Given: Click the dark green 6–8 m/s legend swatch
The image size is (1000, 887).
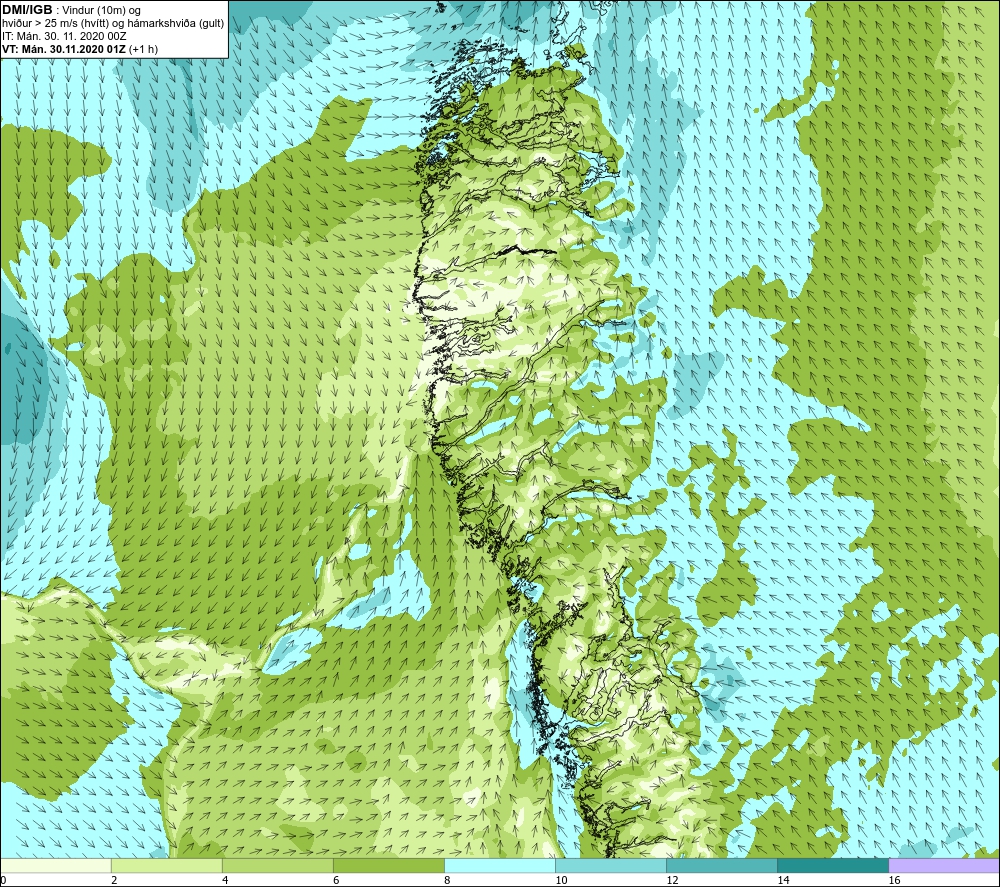Looking at the screenshot, I should (x=389, y=866).
